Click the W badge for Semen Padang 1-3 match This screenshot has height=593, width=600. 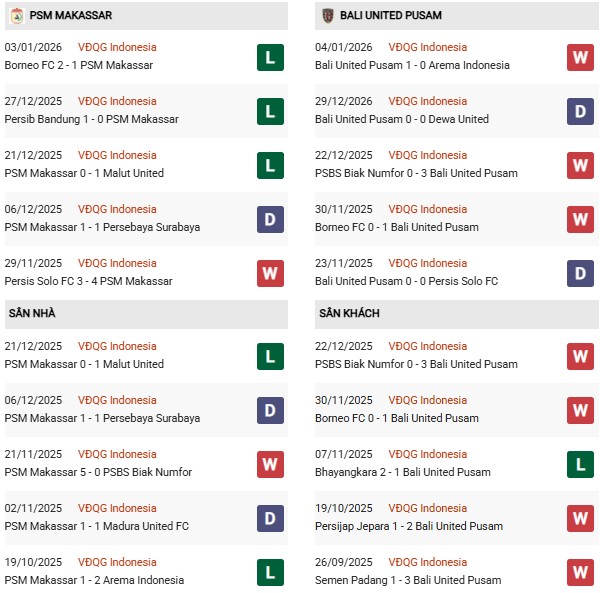(x=580, y=572)
